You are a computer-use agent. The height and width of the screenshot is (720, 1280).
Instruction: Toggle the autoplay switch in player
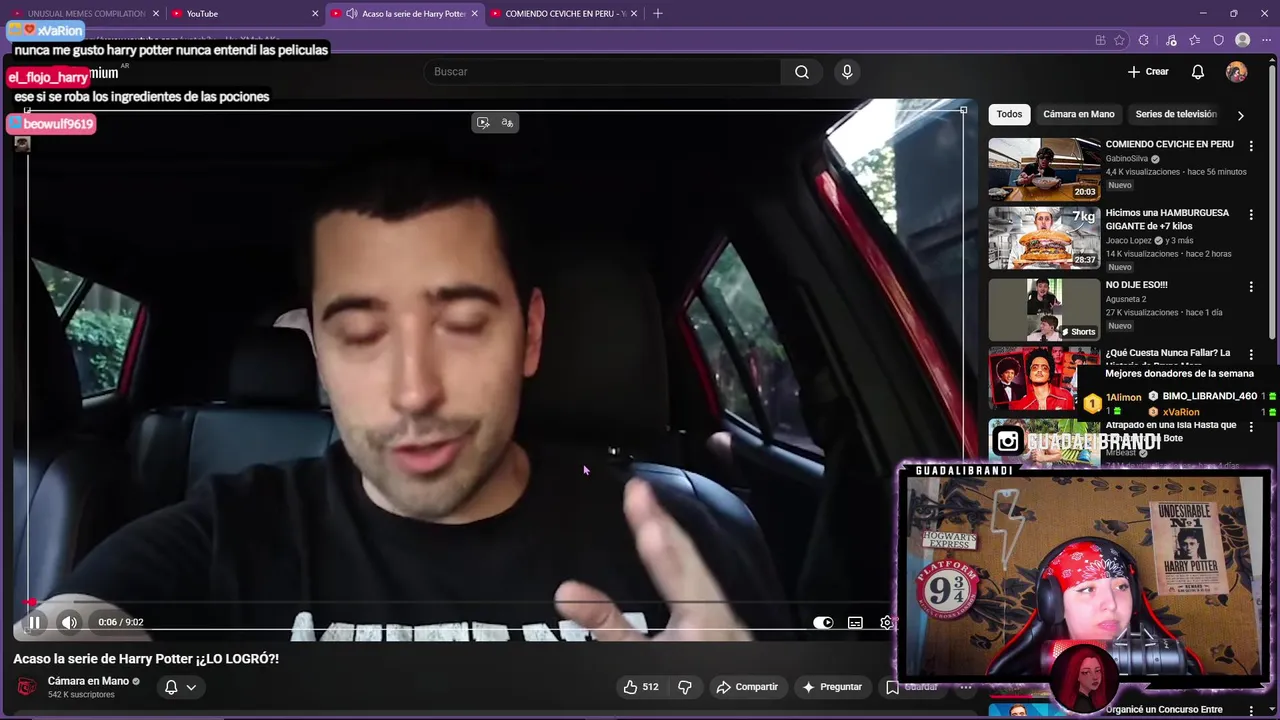click(823, 622)
